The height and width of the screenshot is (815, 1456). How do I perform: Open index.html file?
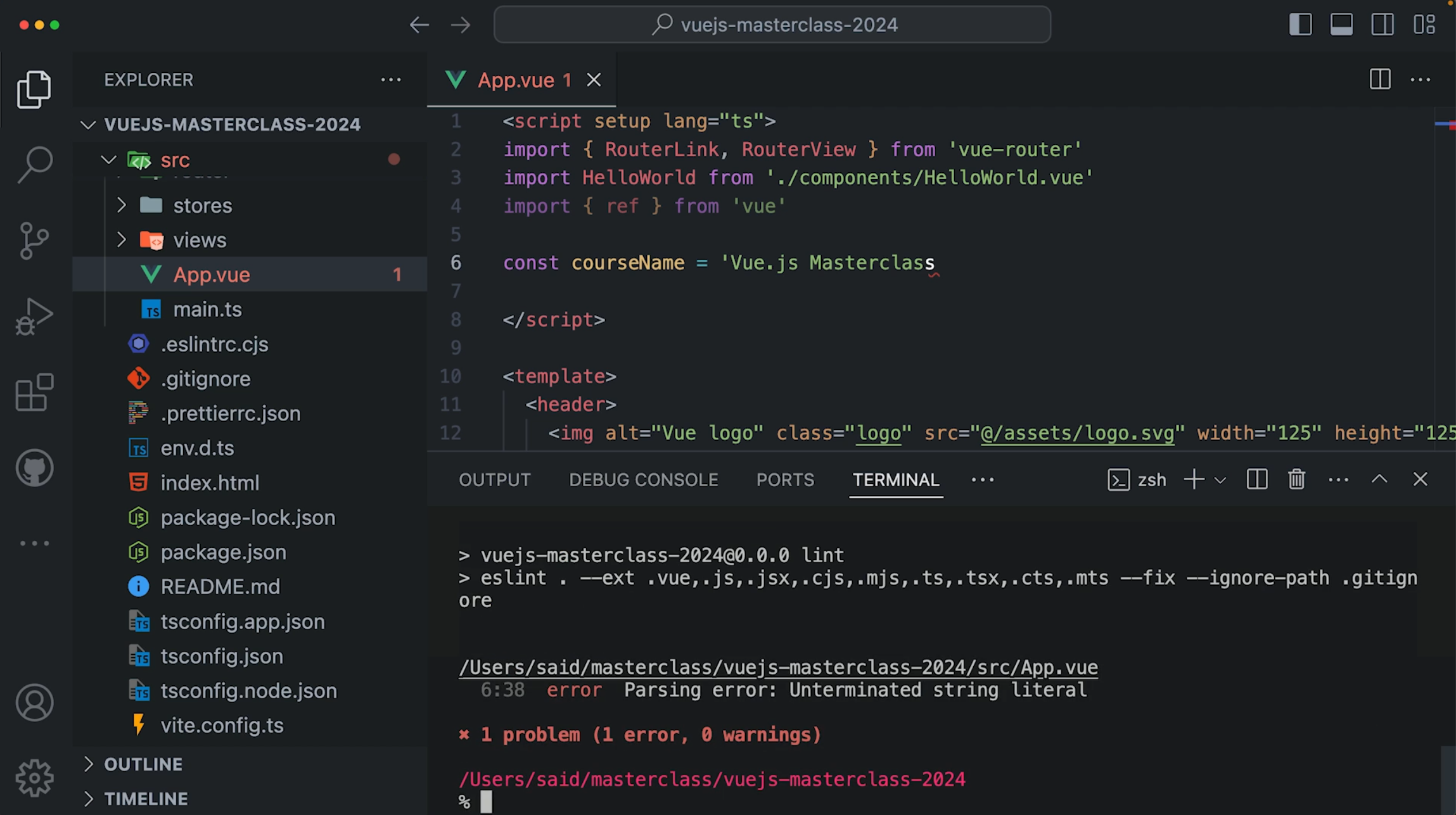tap(250, 483)
